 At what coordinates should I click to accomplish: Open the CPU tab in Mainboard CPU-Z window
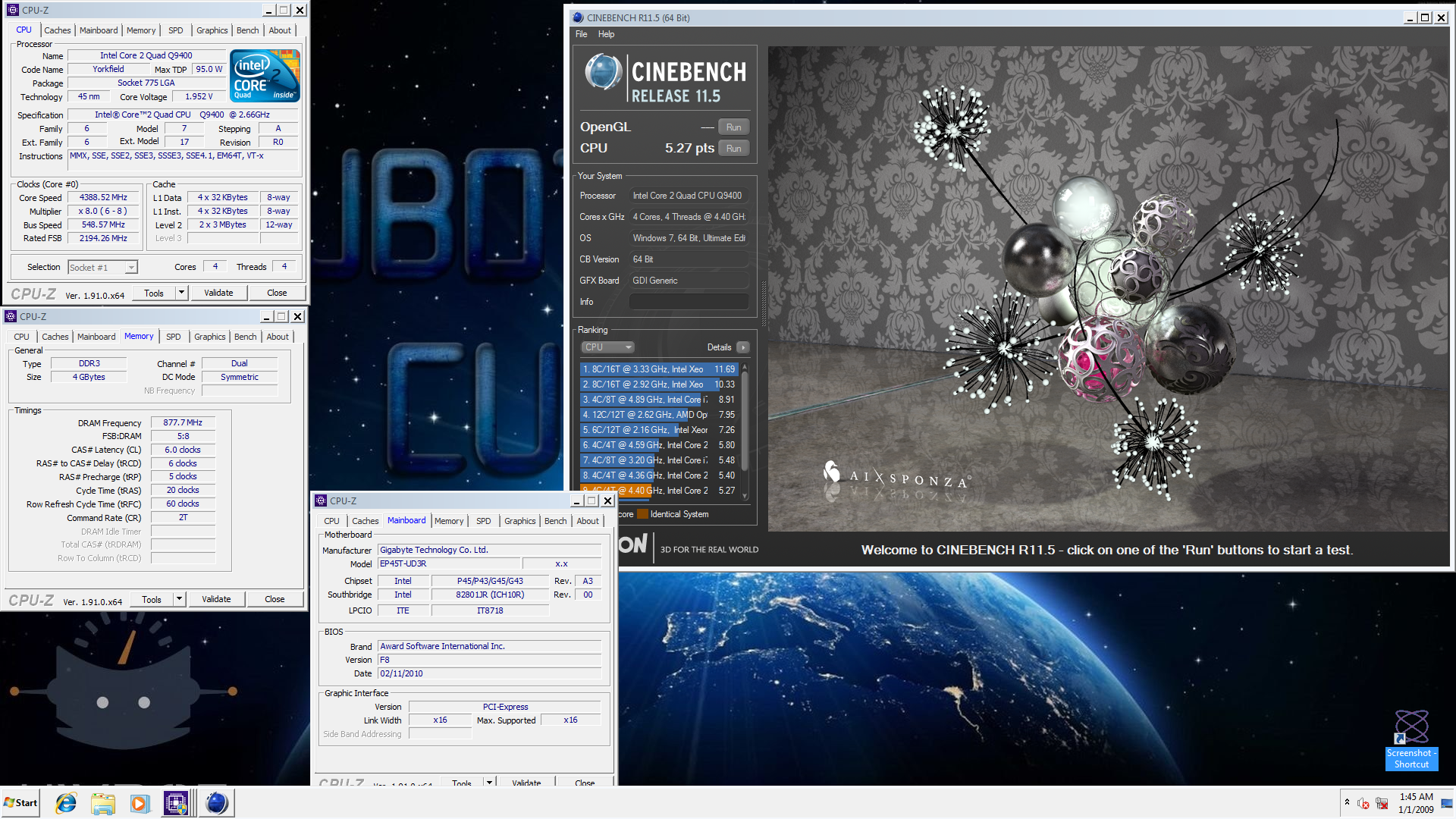tap(331, 521)
